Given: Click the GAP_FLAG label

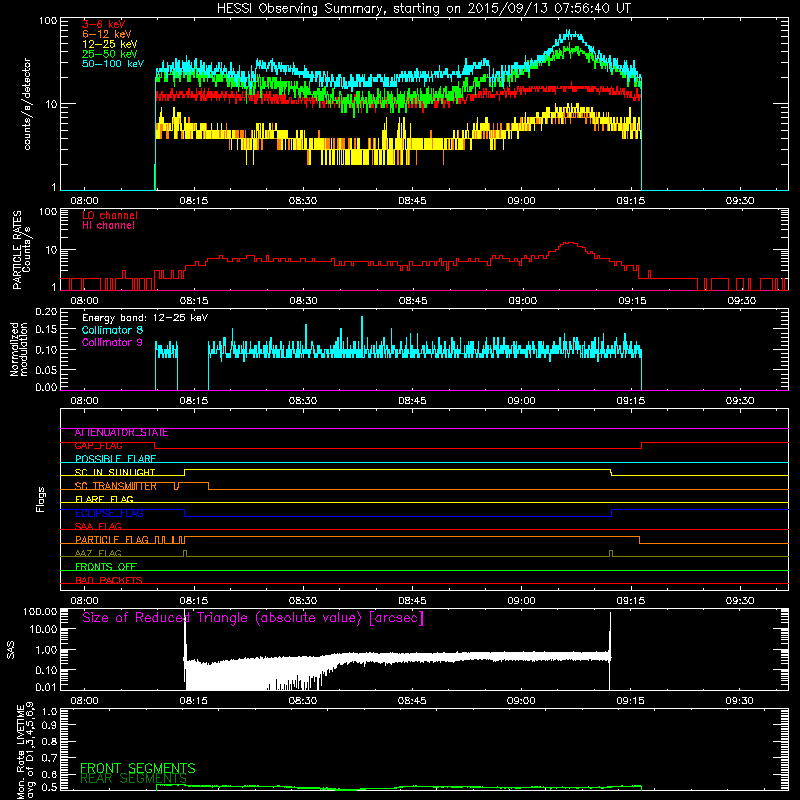Looking at the screenshot, I should click(x=98, y=446).
